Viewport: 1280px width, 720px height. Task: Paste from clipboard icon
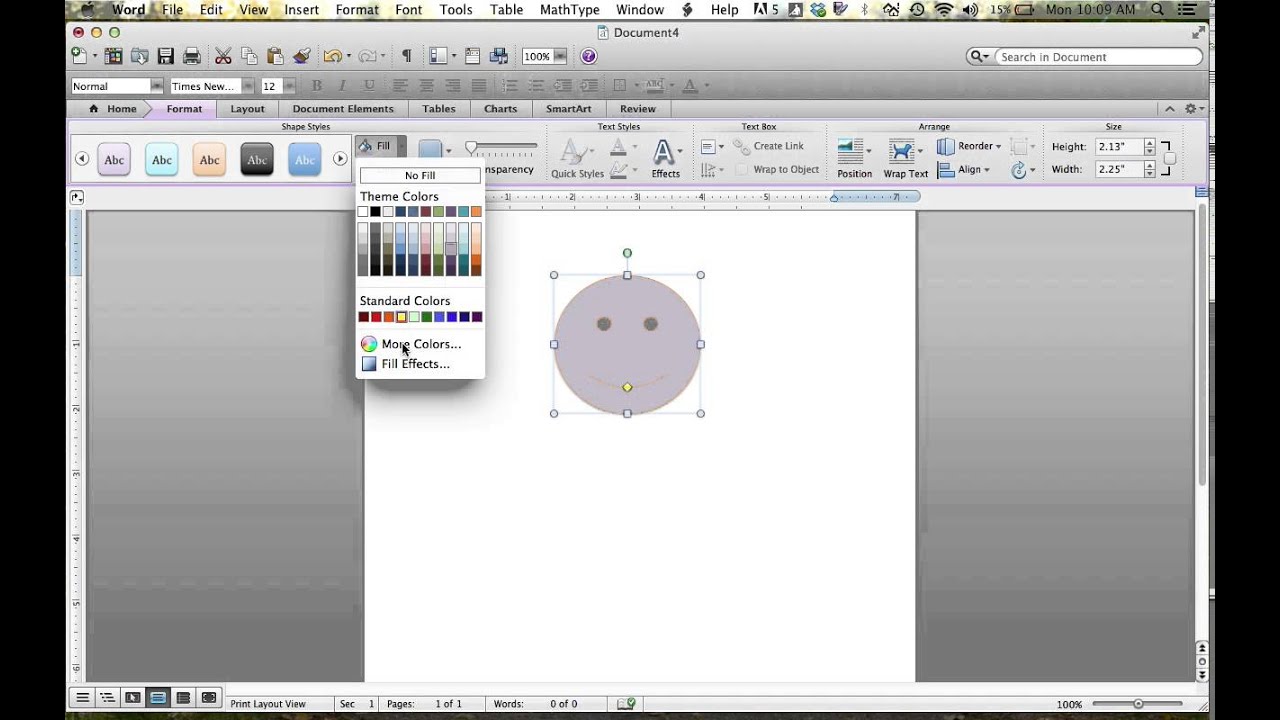275,56
